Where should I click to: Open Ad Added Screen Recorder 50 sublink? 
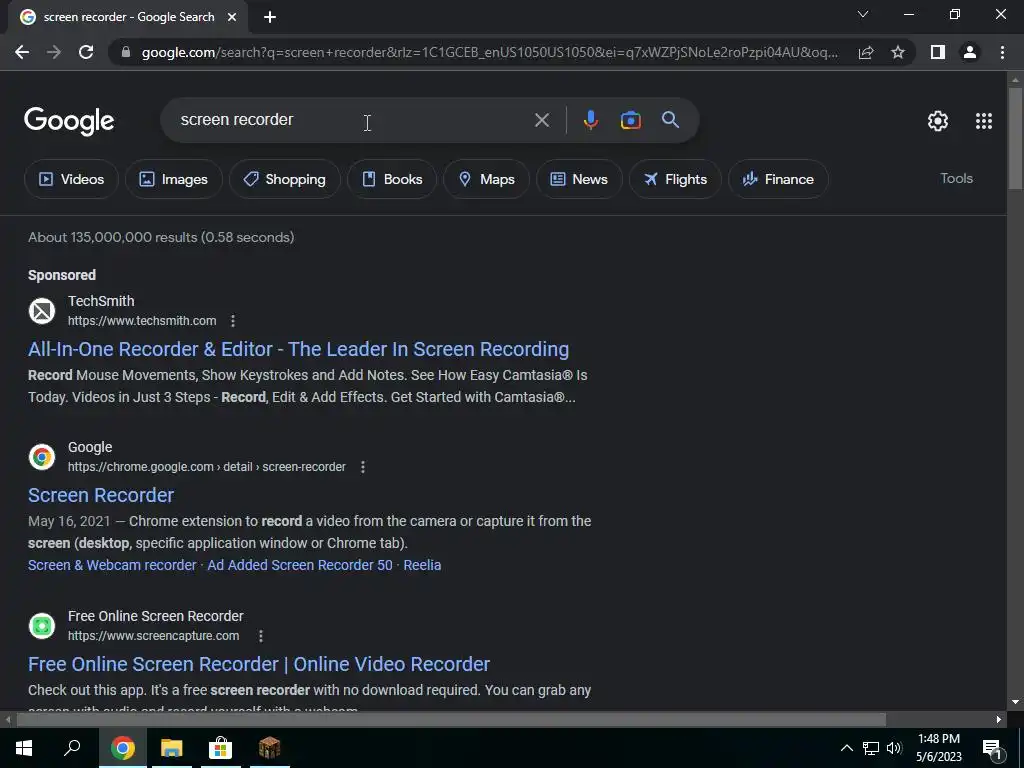(x=300, y=565)
